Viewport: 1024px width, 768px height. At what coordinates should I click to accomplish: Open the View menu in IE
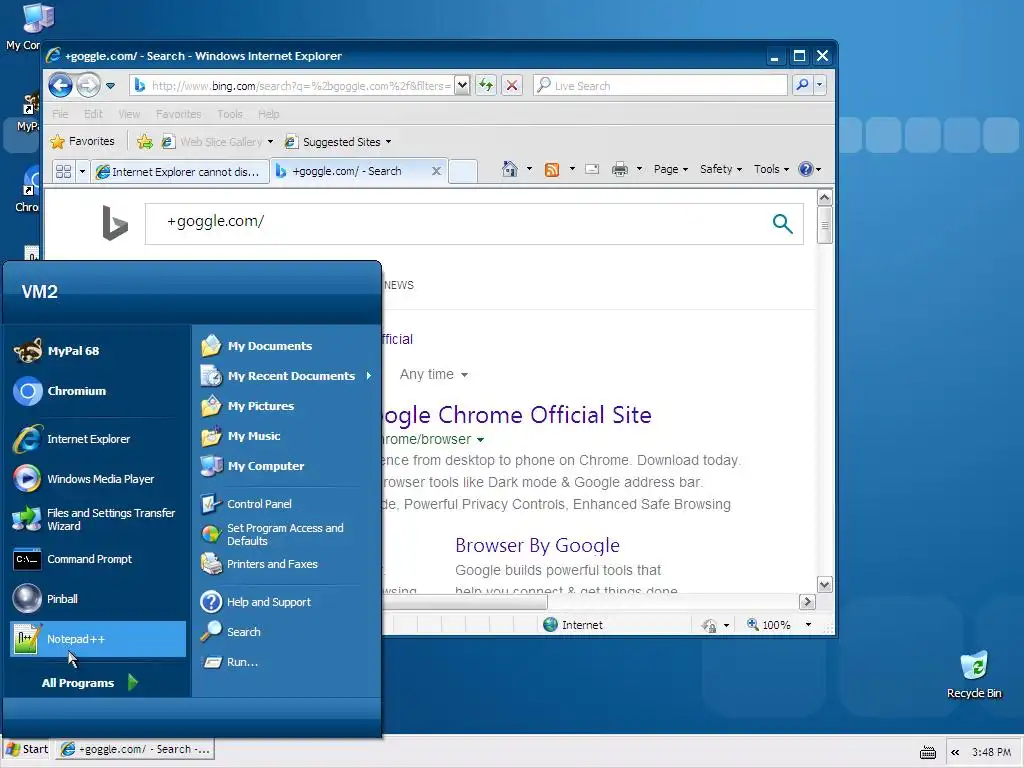click(129, 114)
